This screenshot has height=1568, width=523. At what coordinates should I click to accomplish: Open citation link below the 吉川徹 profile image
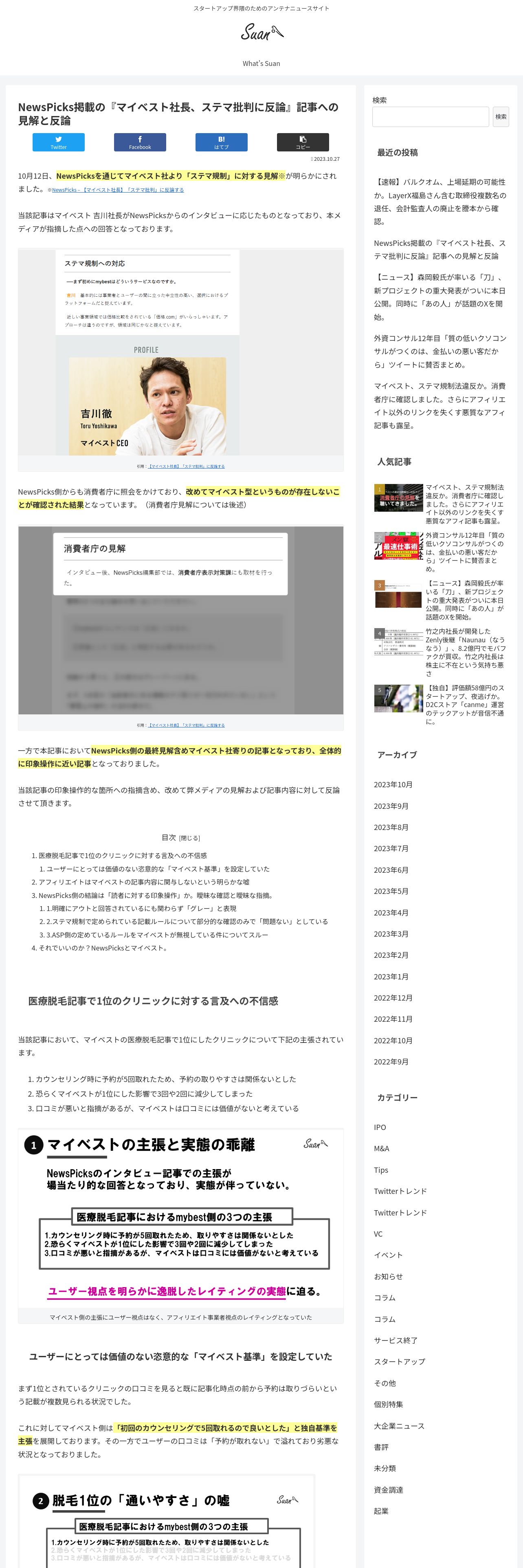coord(186,466)
